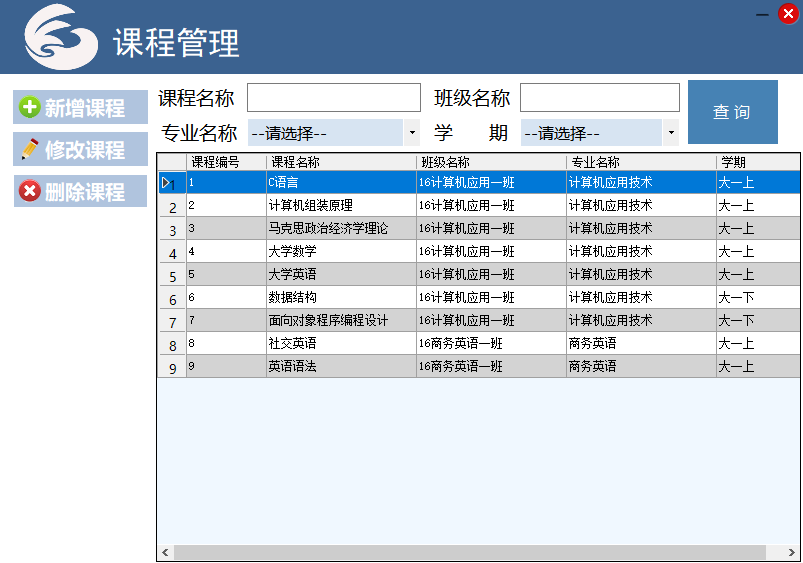The image size is (803, 563).
Task: Select row header 7
Action: tap(172, 321)
